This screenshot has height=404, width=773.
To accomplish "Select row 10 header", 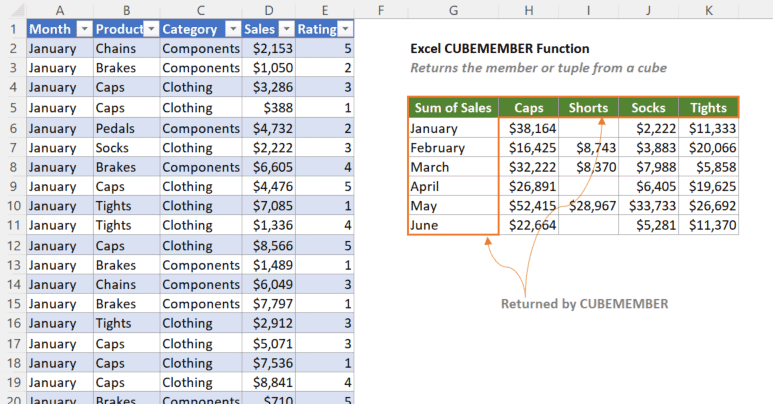I will click(12, 205).
